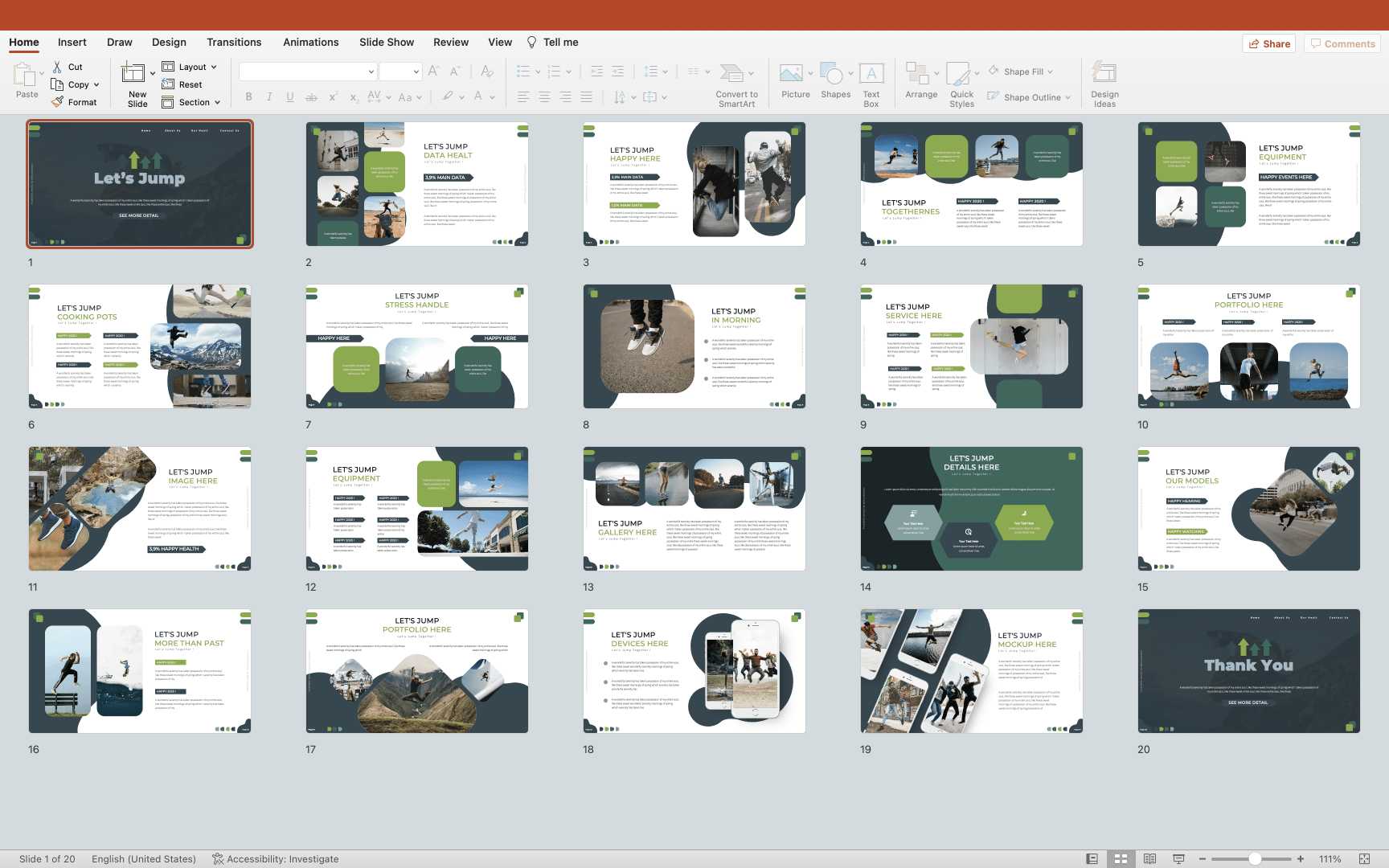Screen dimensions: 1389x868
Task: Open the Comments pane button
Action: point(1342,43)
